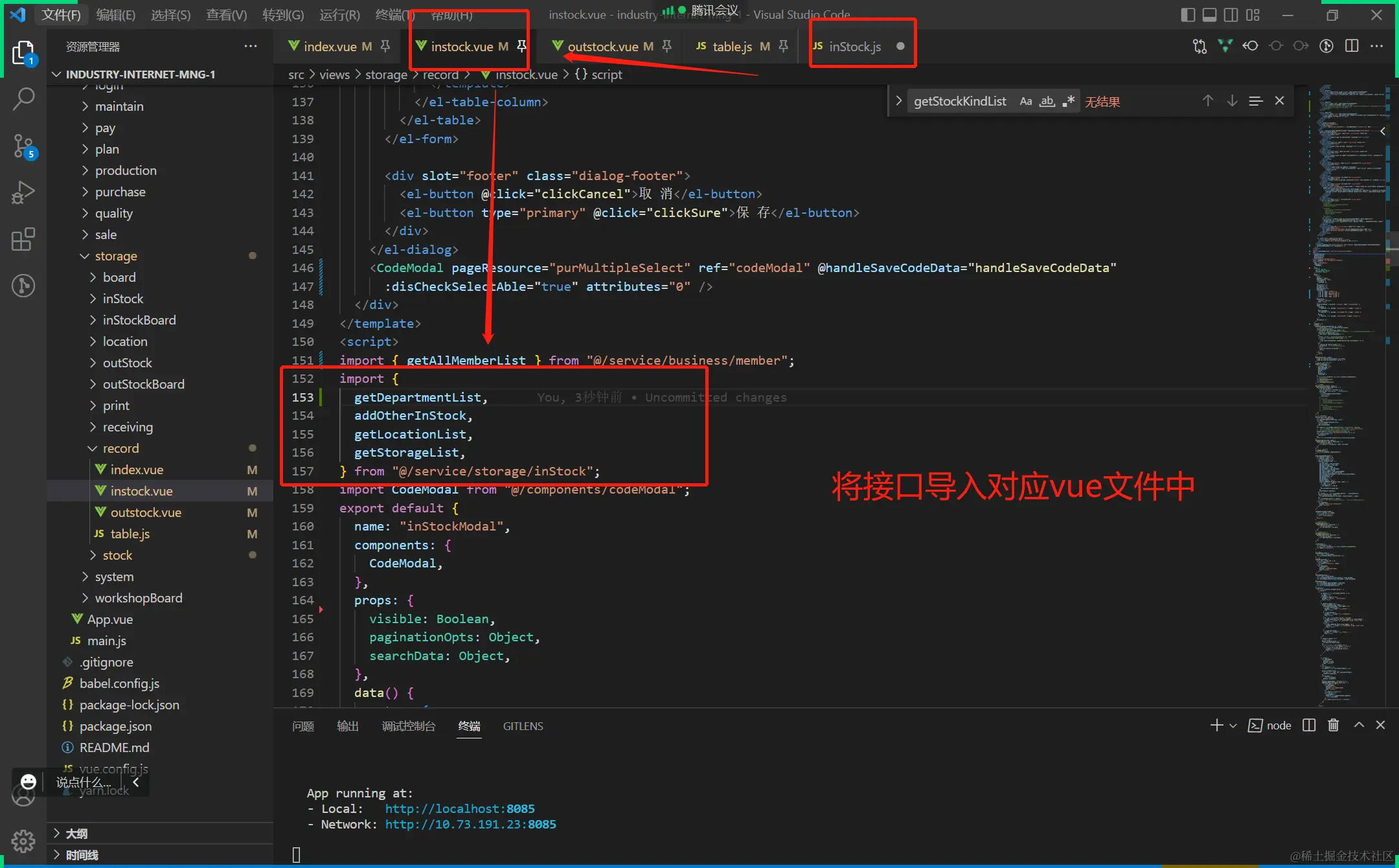Open the Search view in activity bar
The width and height of the screenshot is (1399, 868).
pos(23,99)
